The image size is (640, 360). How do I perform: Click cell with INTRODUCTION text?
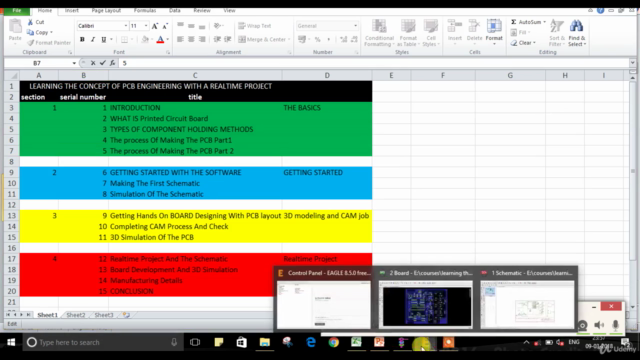(195, 108)
